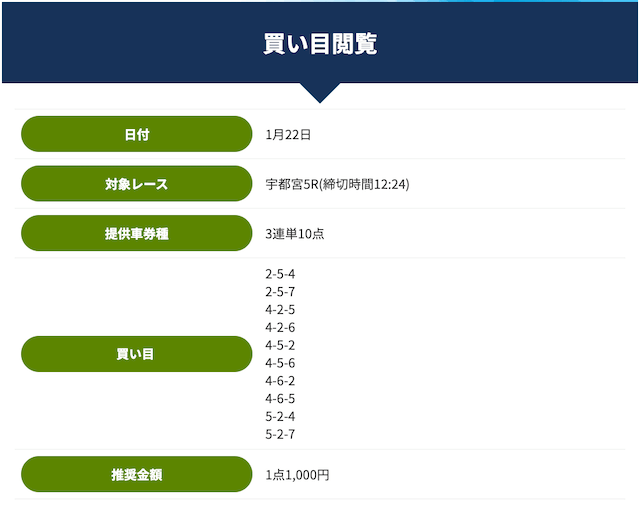Select the bet combination 2-5-7
Image resolution: width=640 pixels, height=512 pixels.
[x=280, y=292]
